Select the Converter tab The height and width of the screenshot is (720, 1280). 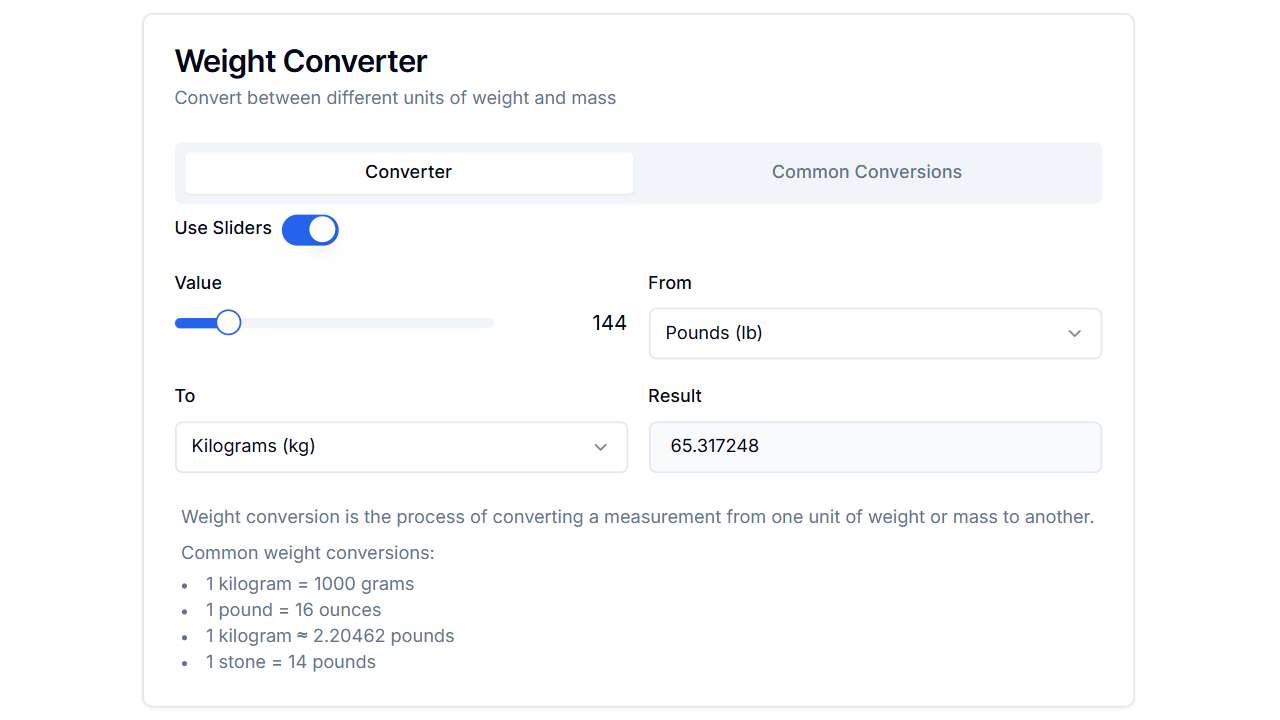pos(408,172)
